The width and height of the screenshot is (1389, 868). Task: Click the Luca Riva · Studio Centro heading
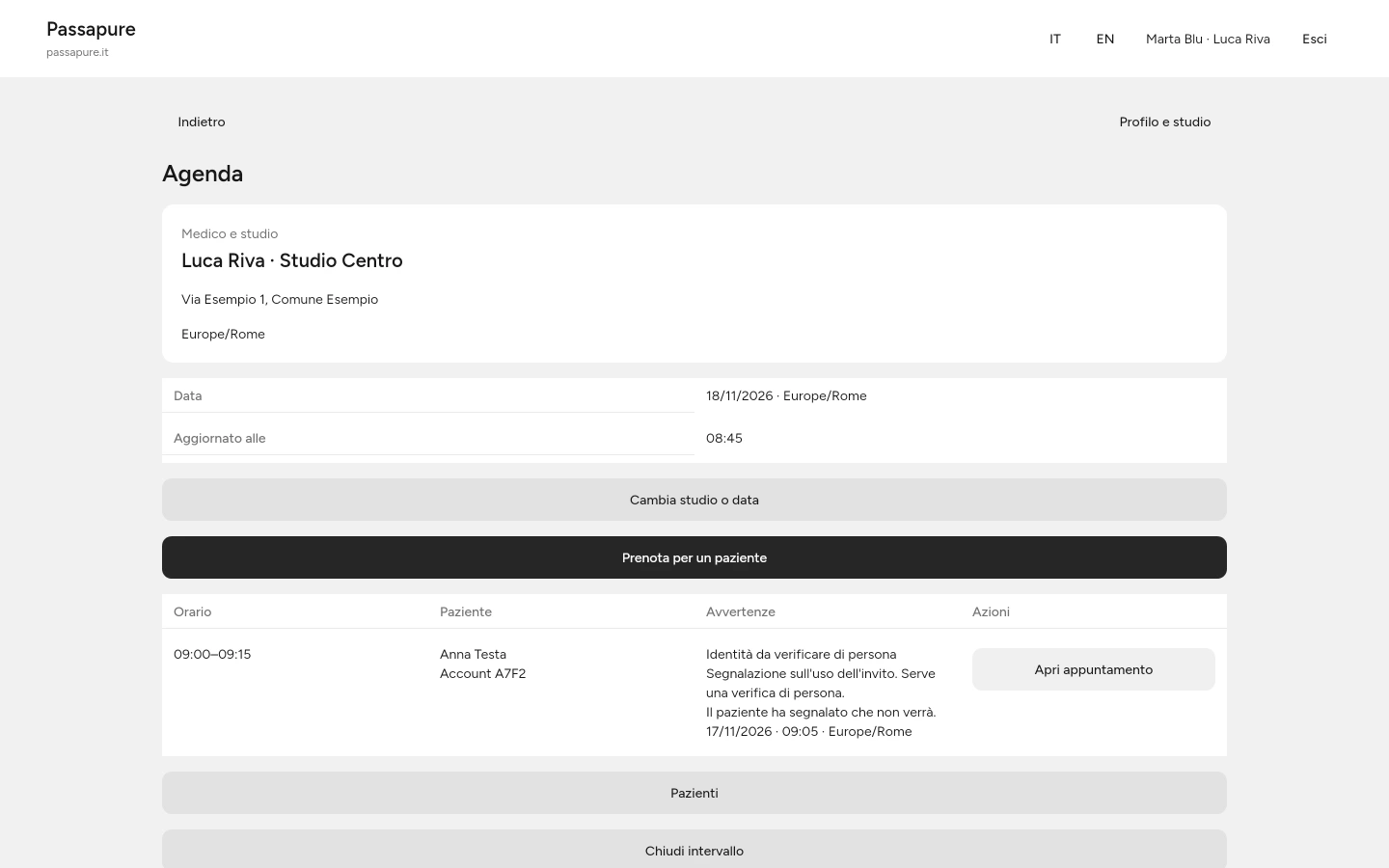coord(292,260)
